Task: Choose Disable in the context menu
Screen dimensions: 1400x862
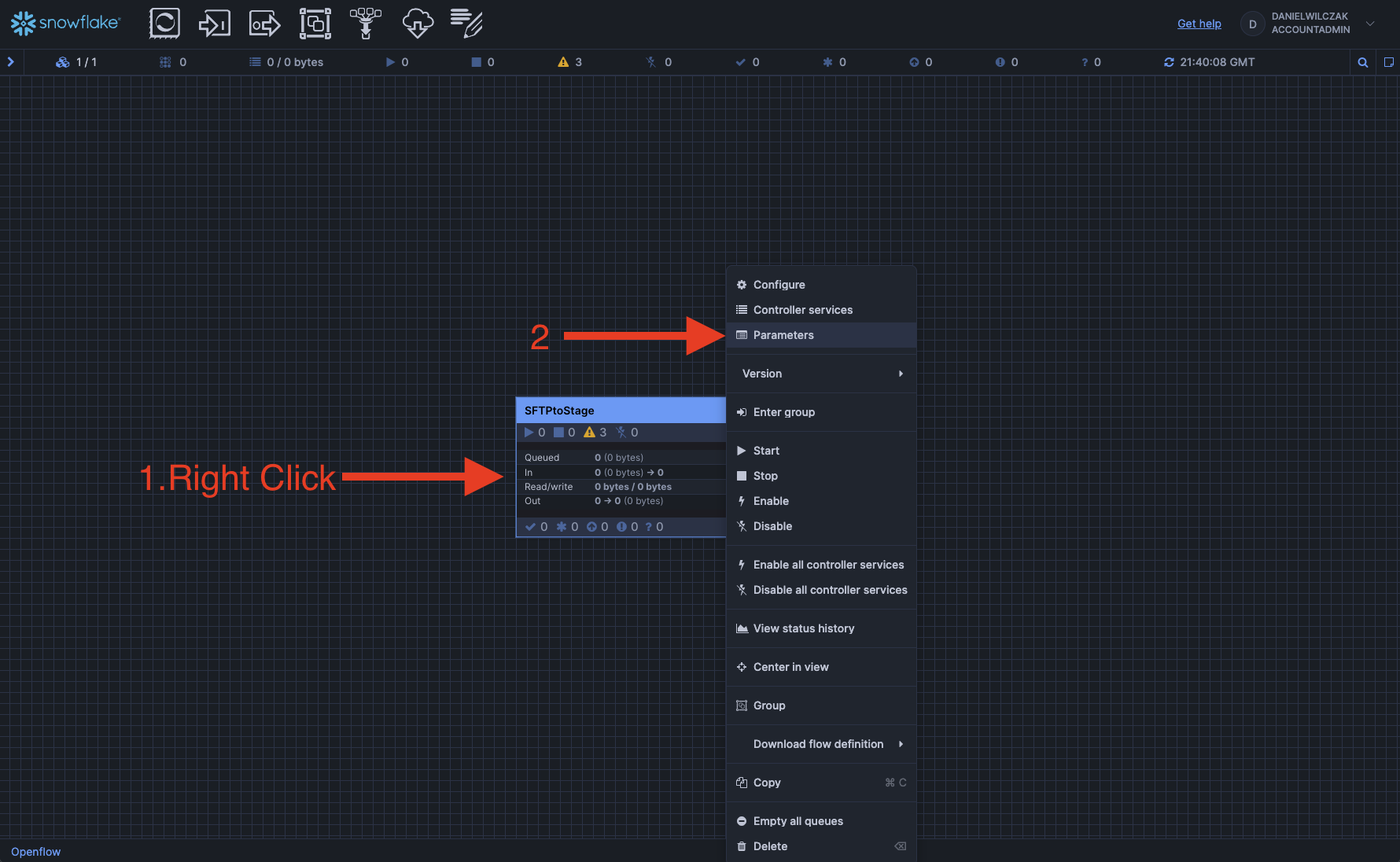Action: [x=772, y=526]
